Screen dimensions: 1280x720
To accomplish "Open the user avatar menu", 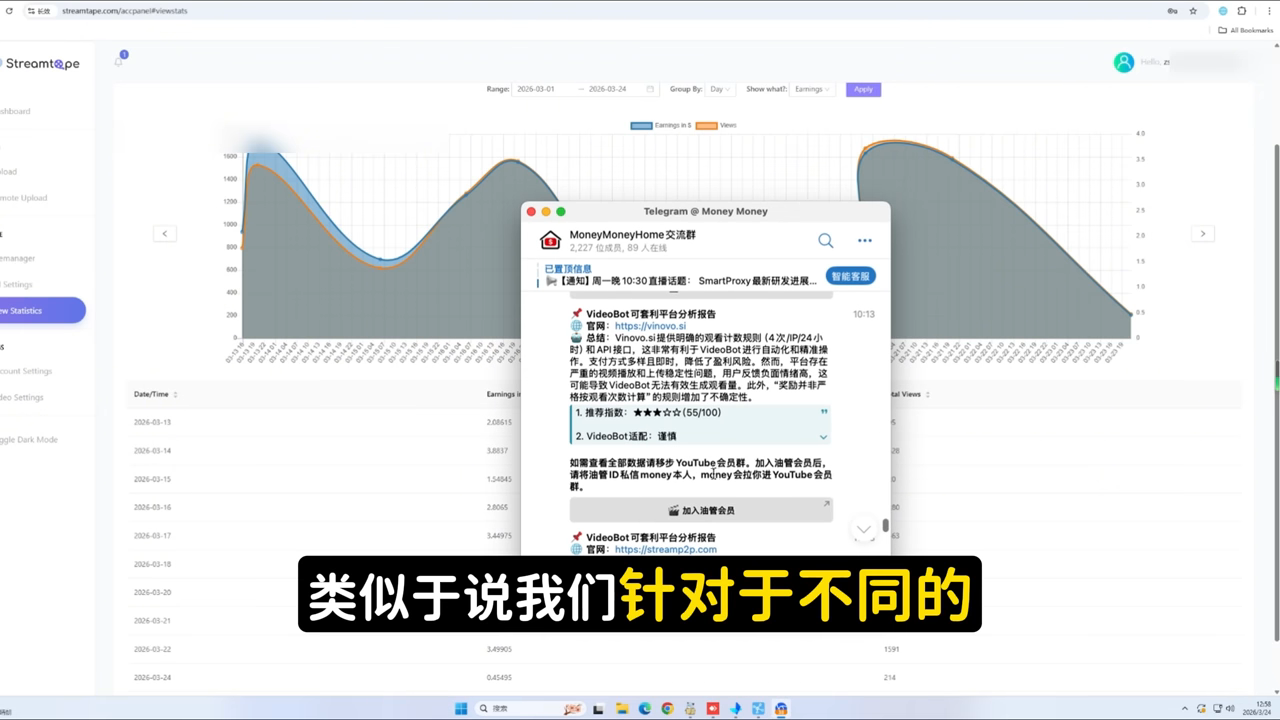I will point(1124,62).
